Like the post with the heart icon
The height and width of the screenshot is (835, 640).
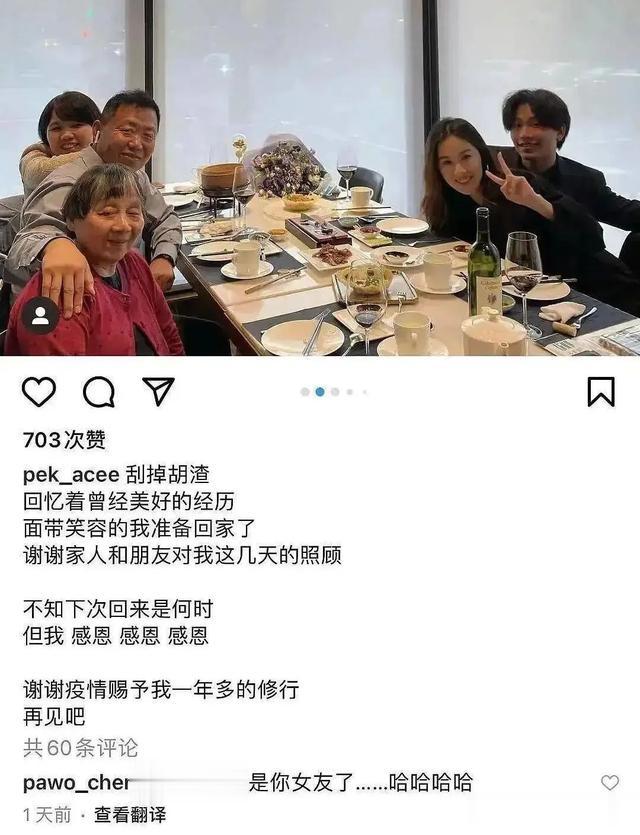(x=39, y=392)
